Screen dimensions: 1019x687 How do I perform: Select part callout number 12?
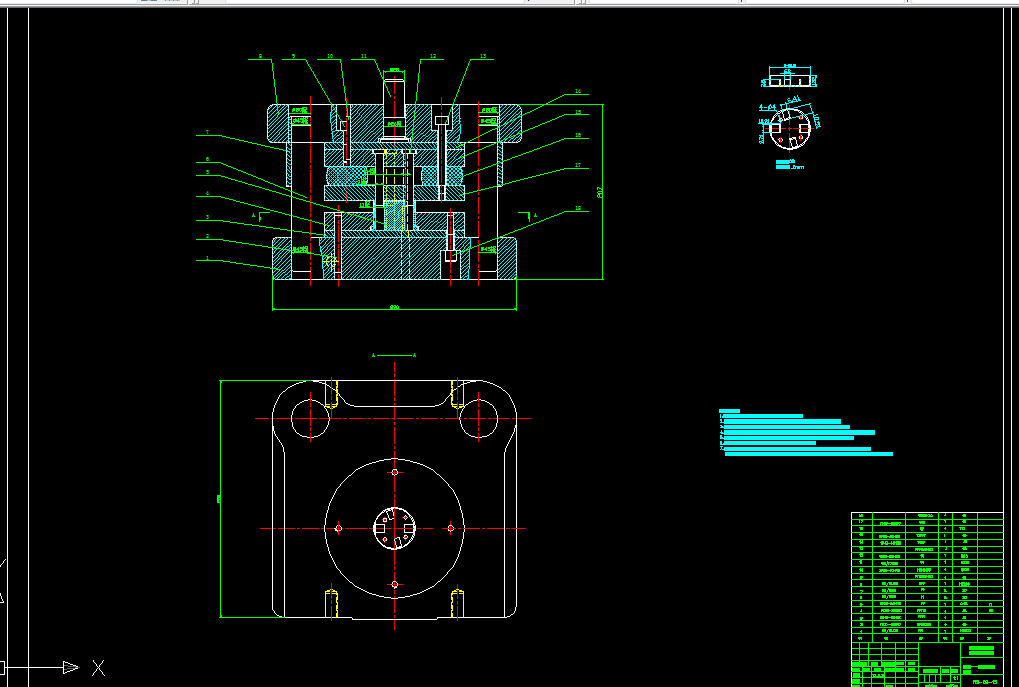tap(433, 57)
